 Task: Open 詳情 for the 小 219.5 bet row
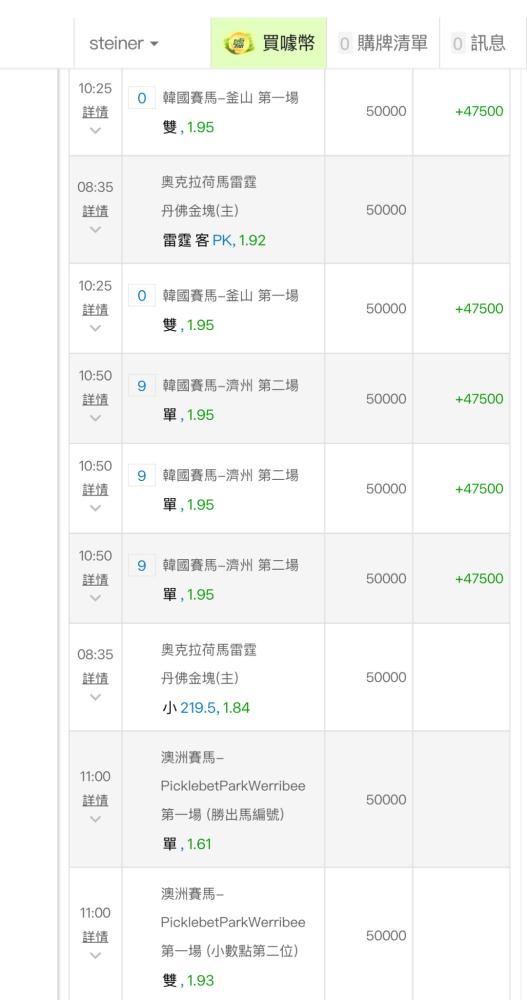(x=95, y=678)
